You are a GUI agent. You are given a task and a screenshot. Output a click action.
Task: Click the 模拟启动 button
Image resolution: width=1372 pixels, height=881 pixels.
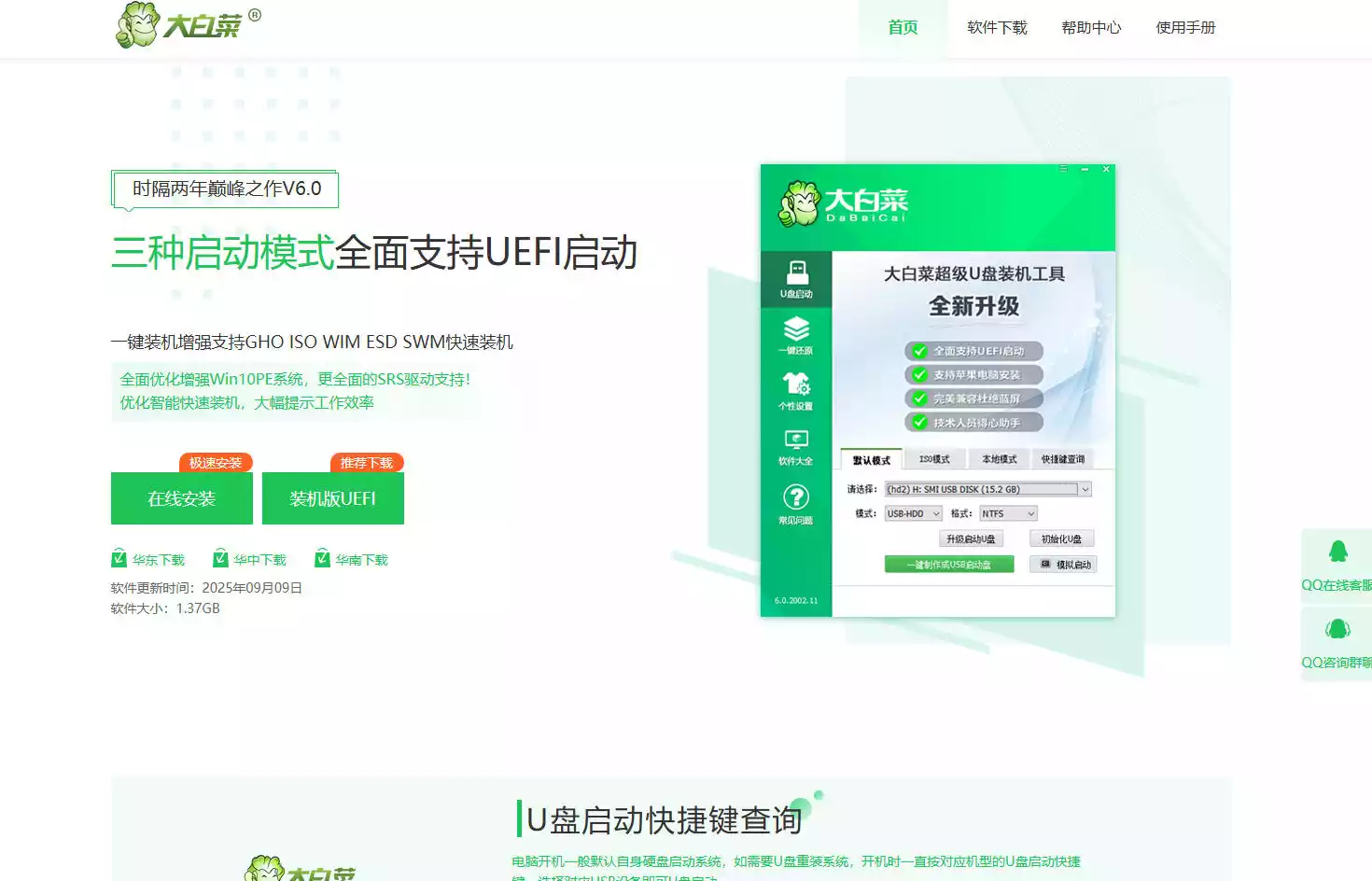click(1063, 565)
